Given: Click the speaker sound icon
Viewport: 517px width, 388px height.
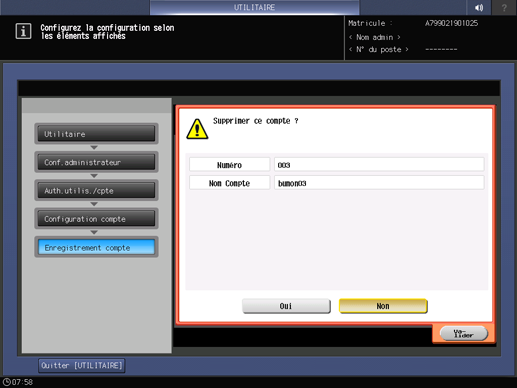Looking at the screenshot, I should (479, 7).
